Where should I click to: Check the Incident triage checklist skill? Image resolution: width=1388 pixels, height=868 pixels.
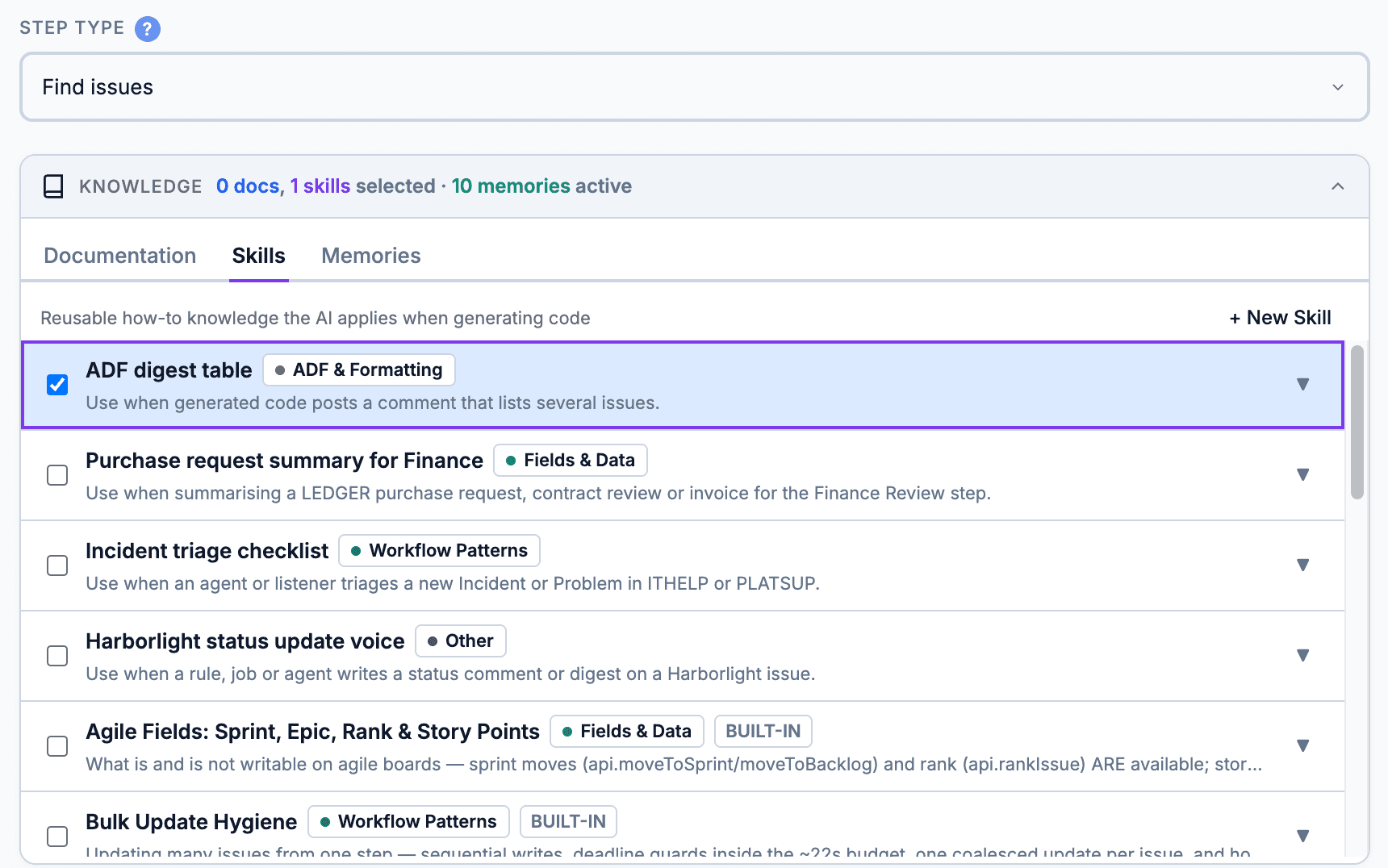tap(57, 565)
